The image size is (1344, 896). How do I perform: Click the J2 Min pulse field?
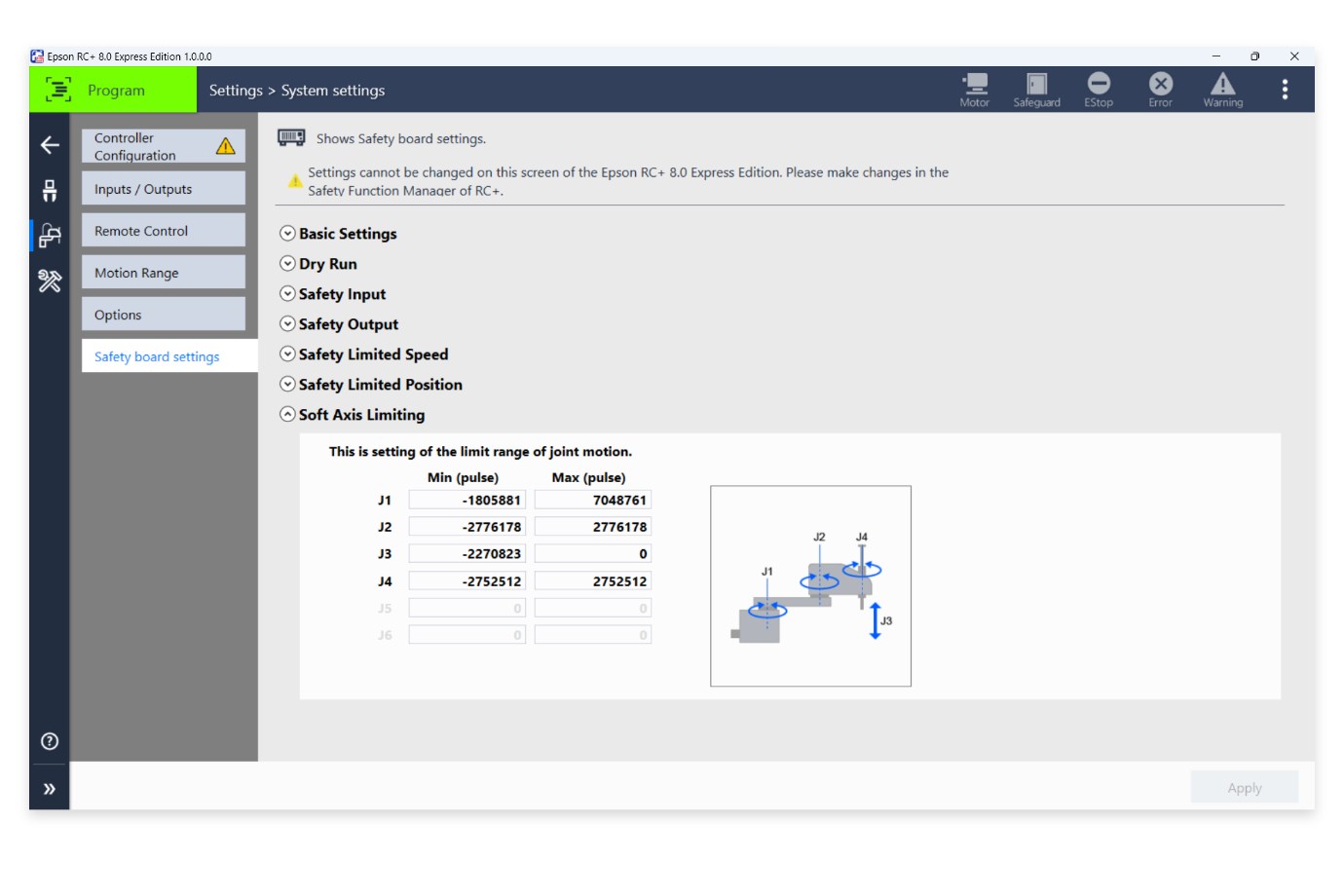[x=467, y=527]
